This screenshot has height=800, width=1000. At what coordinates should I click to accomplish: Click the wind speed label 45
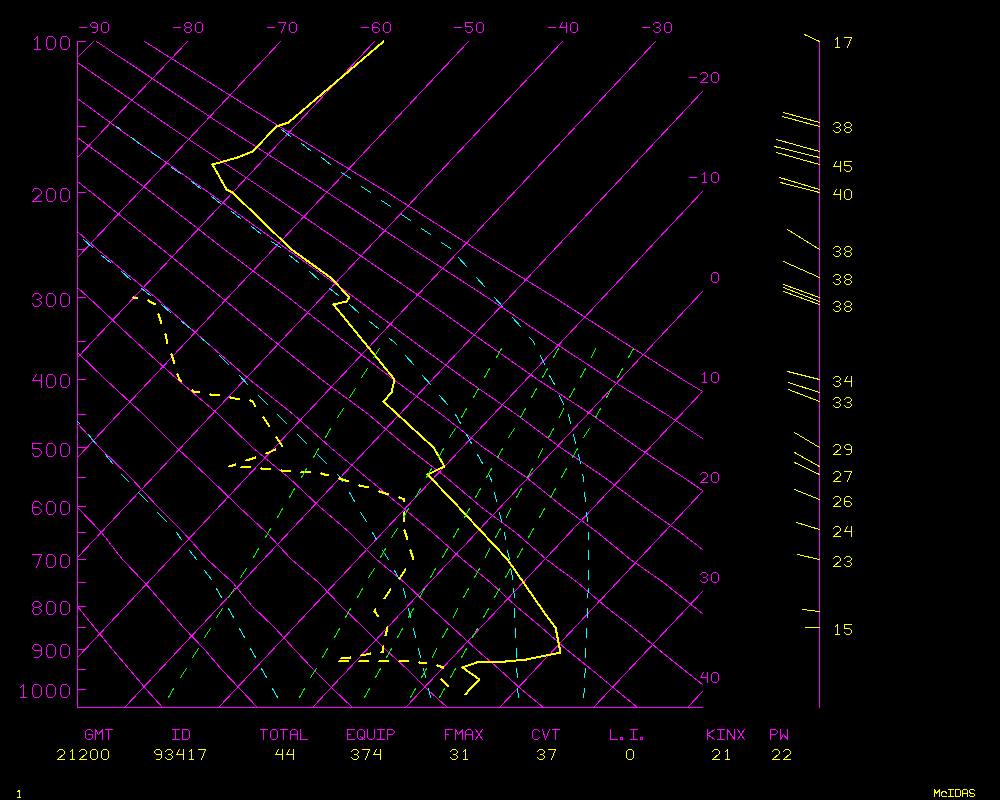point(842,166)
